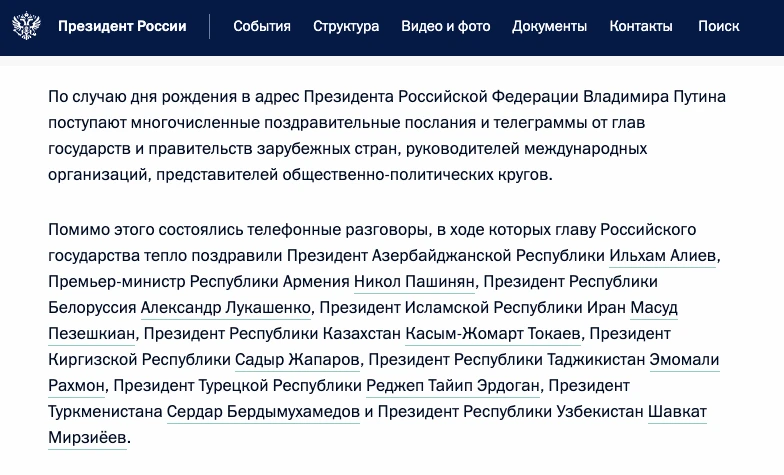This screenshot has height=475, width=784.
Task: Open the «Эмомали» name link
Action: click(684, 360)
